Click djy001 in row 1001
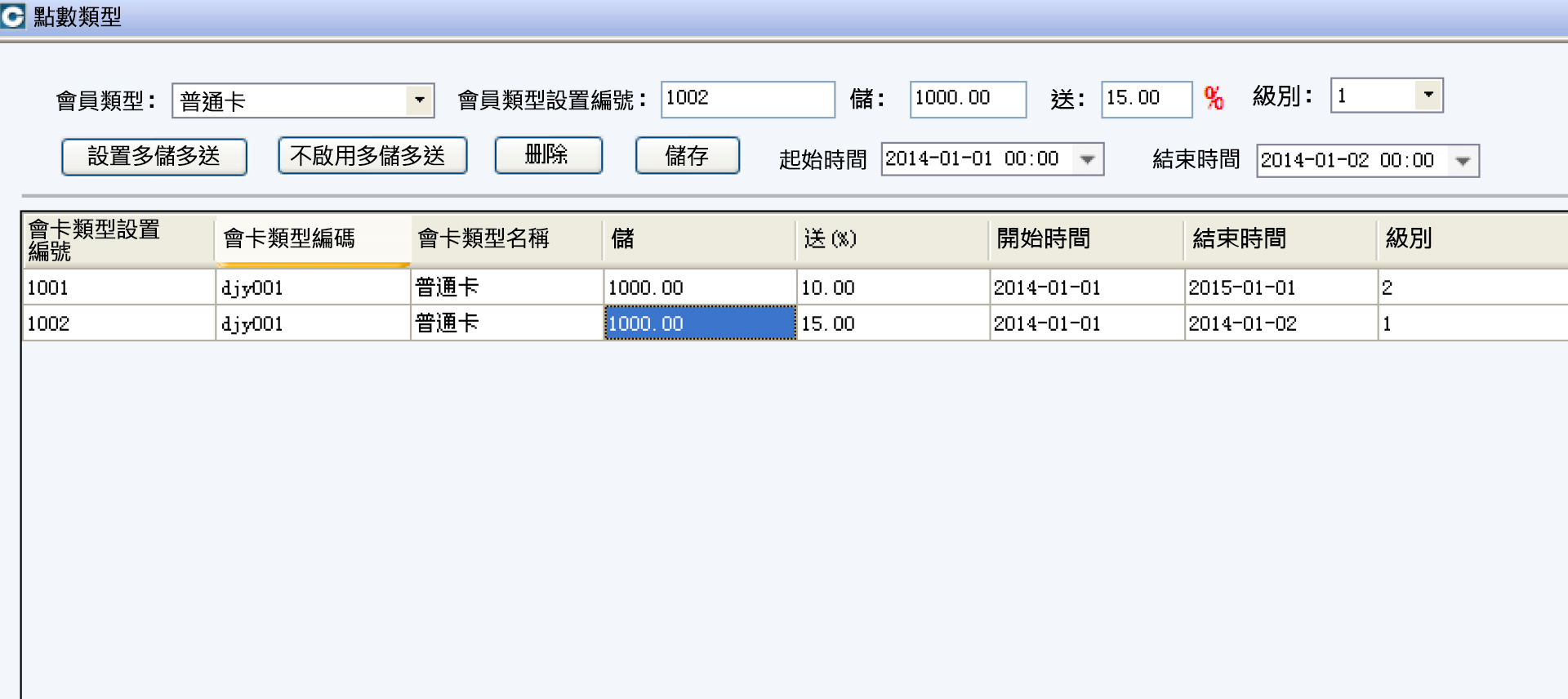The height and width of the screenshot is (699, 1568). tap(313, 287)
